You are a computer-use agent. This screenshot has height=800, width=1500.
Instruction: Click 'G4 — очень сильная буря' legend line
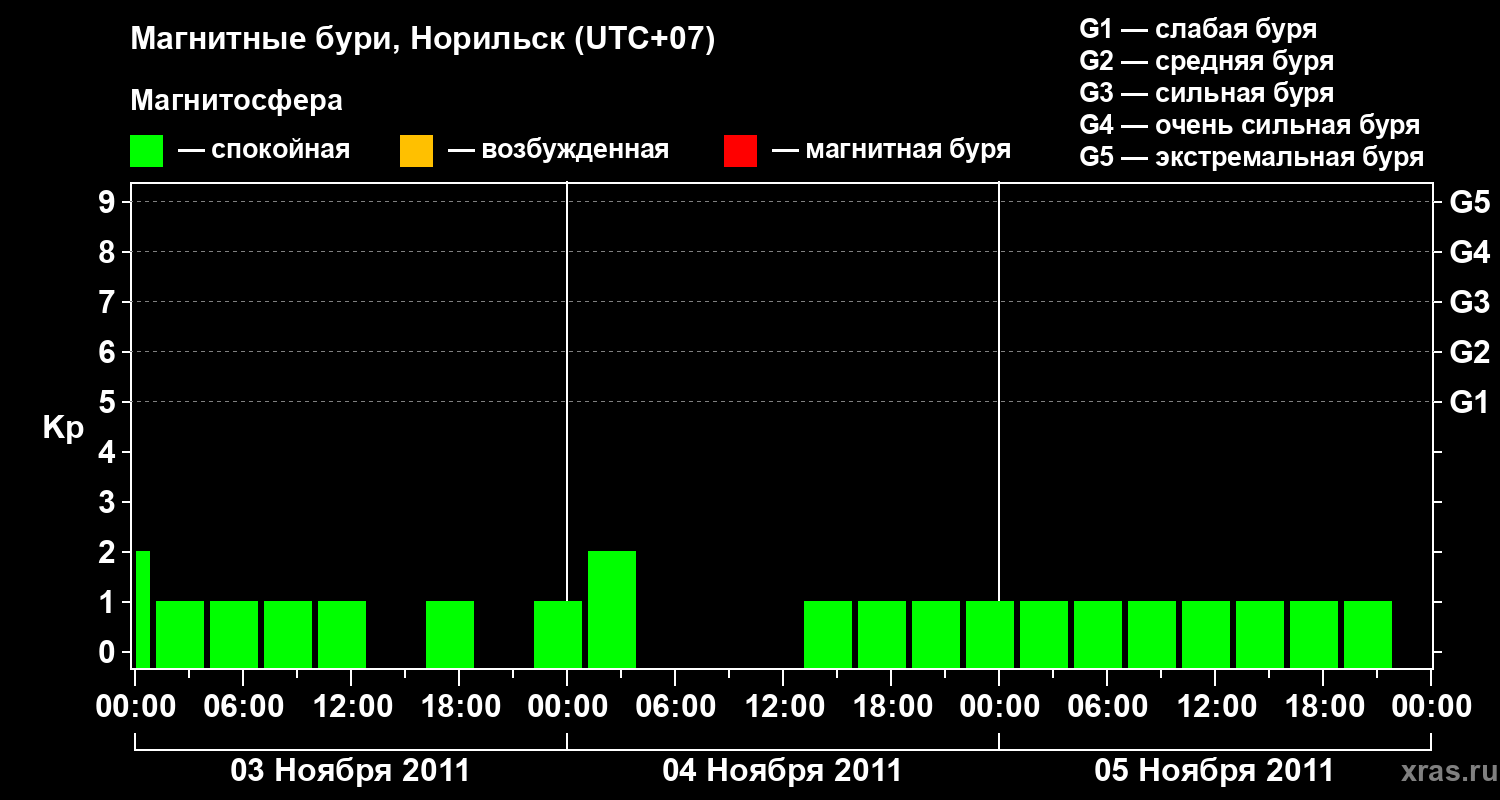pyautogui.click(x=1250, y=125)
